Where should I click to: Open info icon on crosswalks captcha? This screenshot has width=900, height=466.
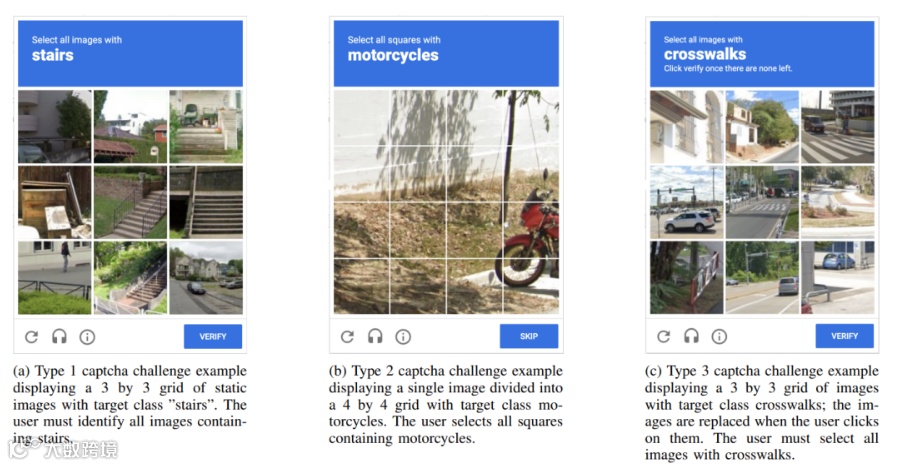pos(719,337)
